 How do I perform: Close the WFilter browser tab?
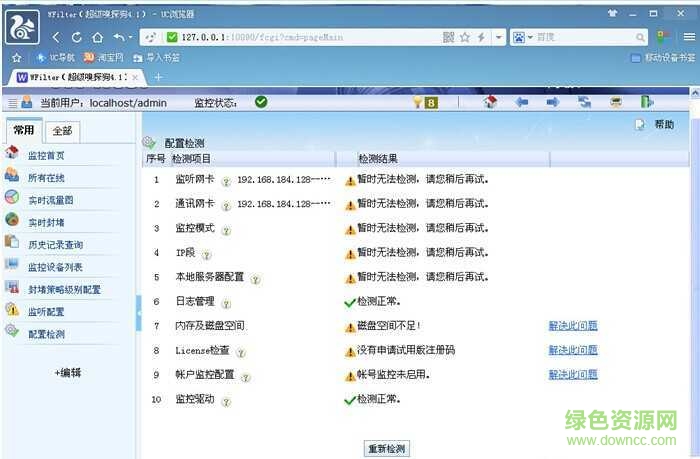135,77
